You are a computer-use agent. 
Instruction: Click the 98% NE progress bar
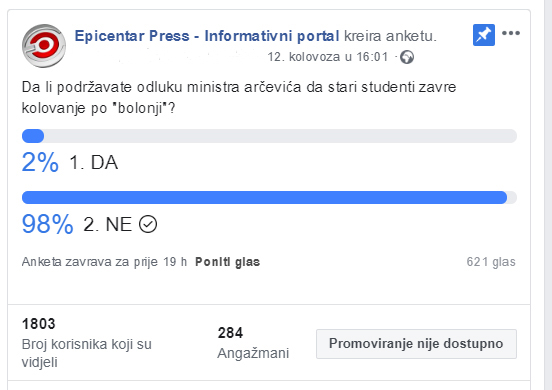(x=269, y=197)
